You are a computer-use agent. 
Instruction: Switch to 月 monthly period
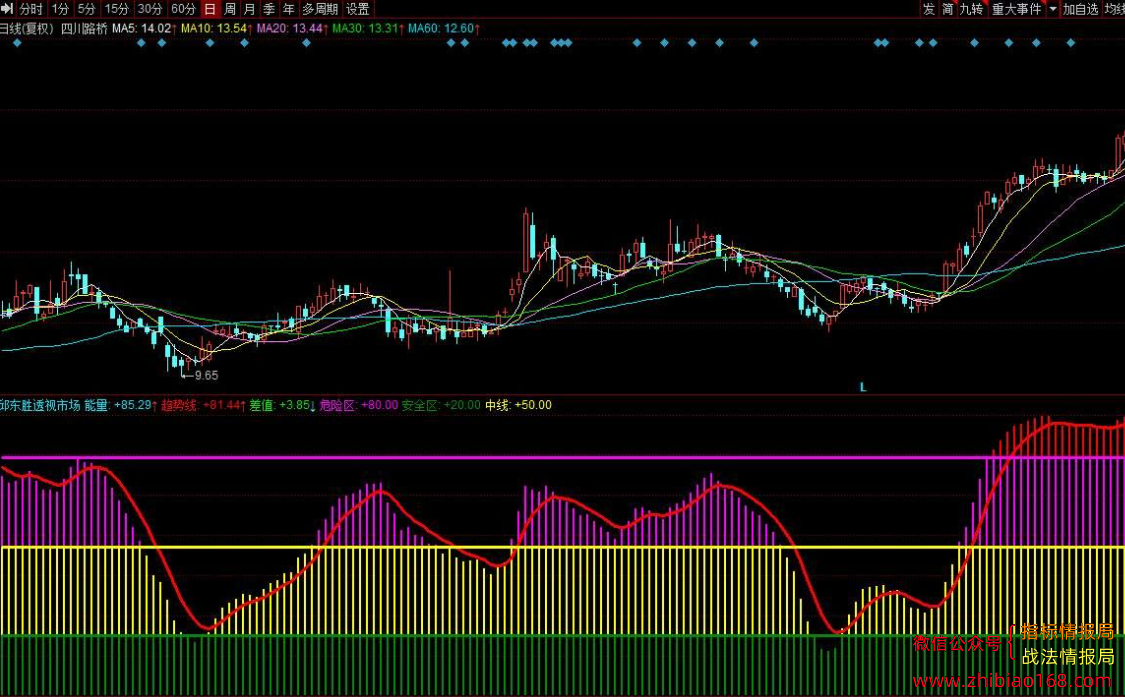pyautogui.click(x=249, y=9)
